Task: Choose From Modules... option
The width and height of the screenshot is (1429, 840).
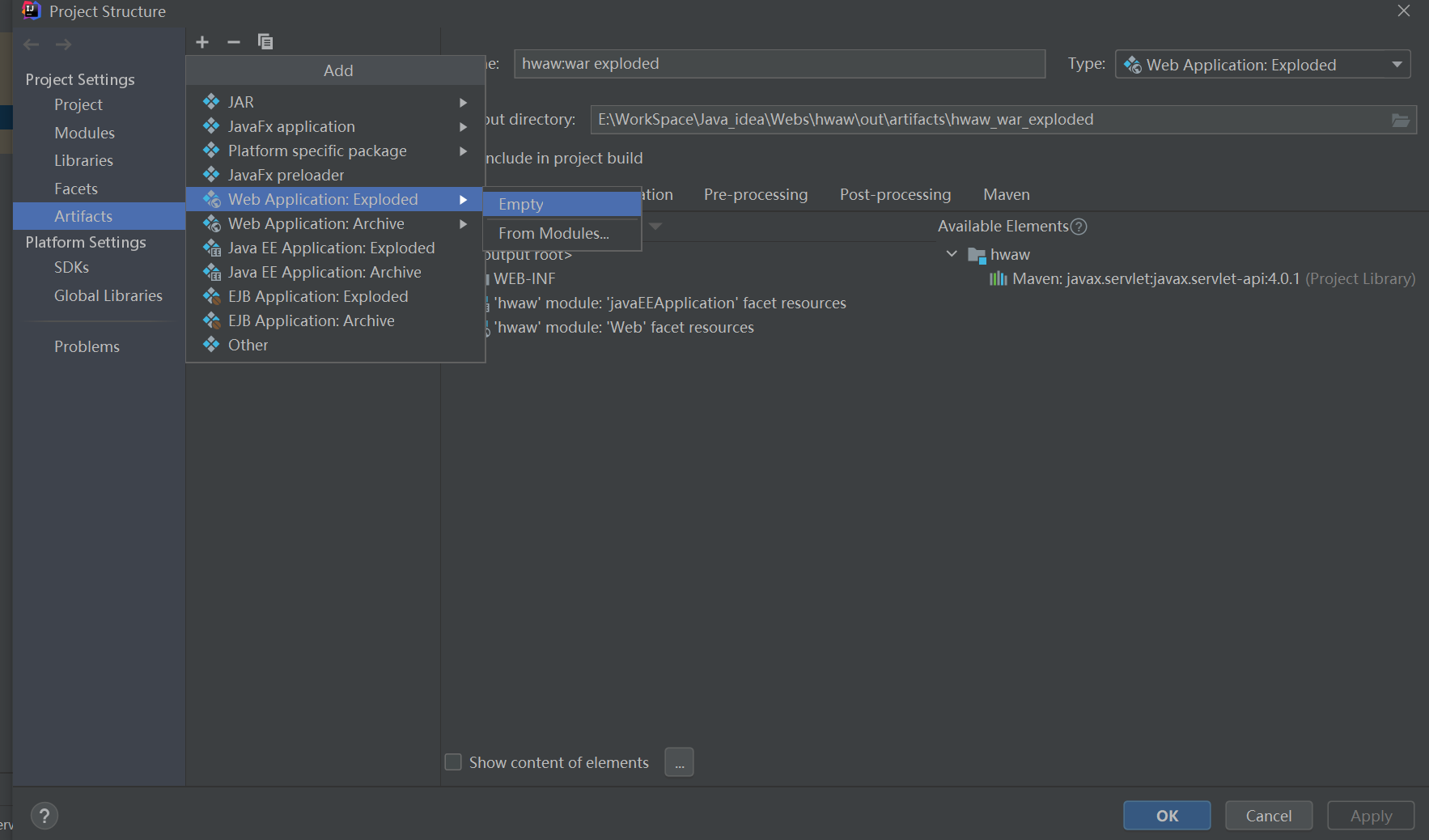Action: pyautogui.click(x=553, y=234)
